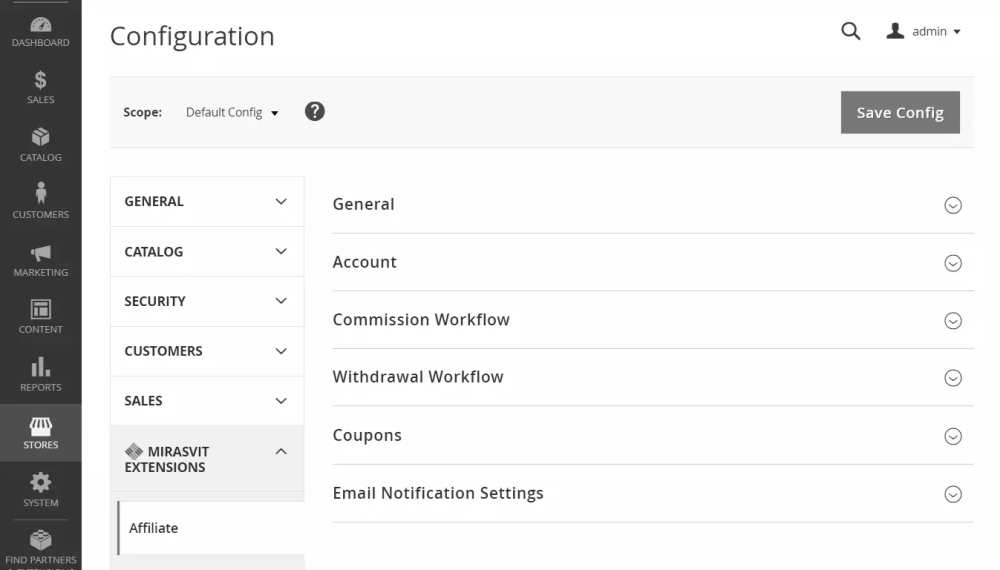Open the scope help question mark
1000x570 pixels.
click(x=314, y=112)
